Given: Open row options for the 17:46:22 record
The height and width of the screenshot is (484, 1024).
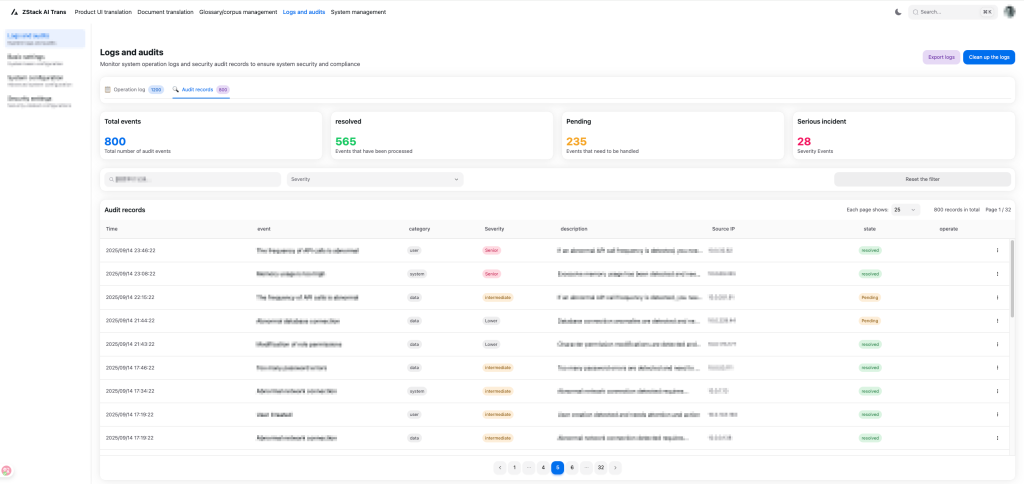Looking at the screenshot, I should pyautogui.click(x=997, y=367).
